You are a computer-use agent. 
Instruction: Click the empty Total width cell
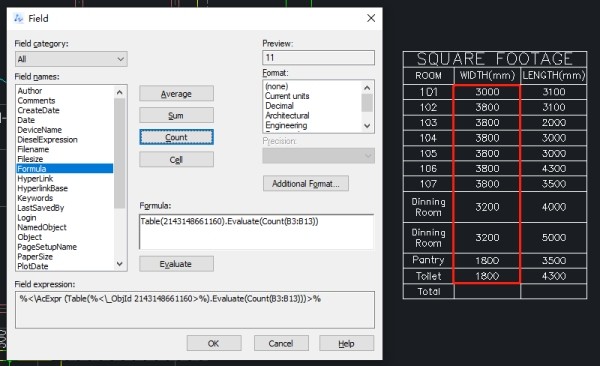click(487, 291)
